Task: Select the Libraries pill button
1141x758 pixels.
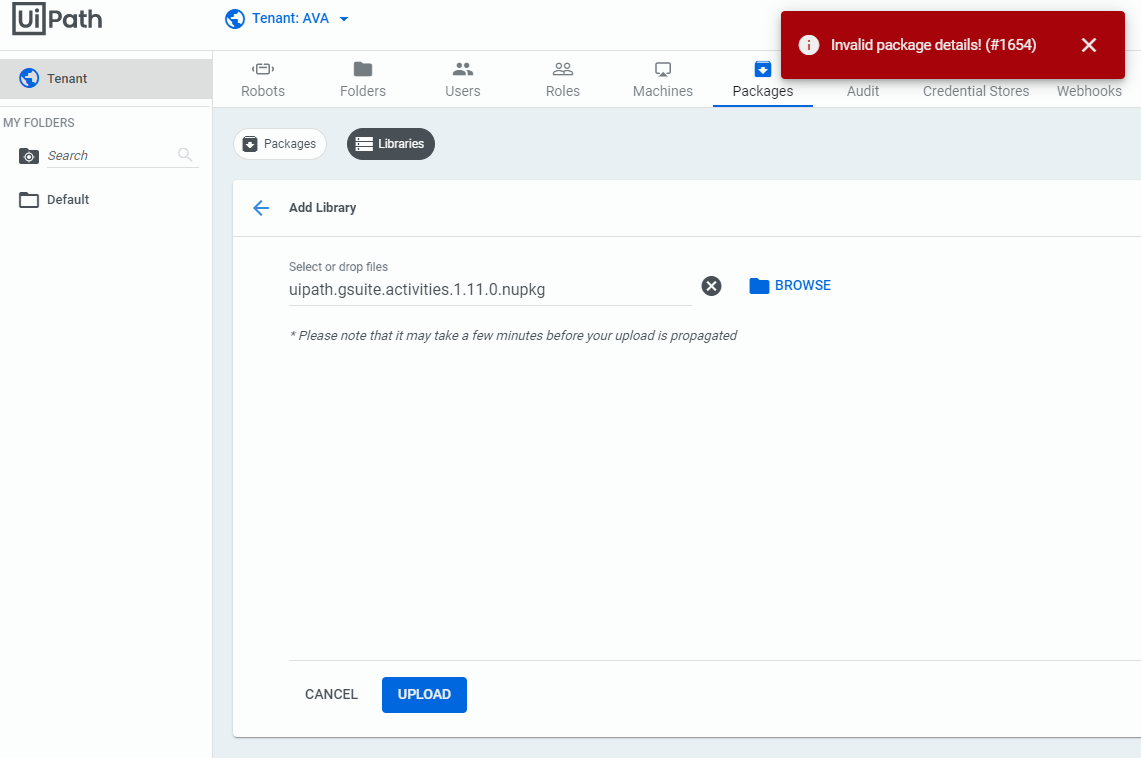Action: pos(391,144)
